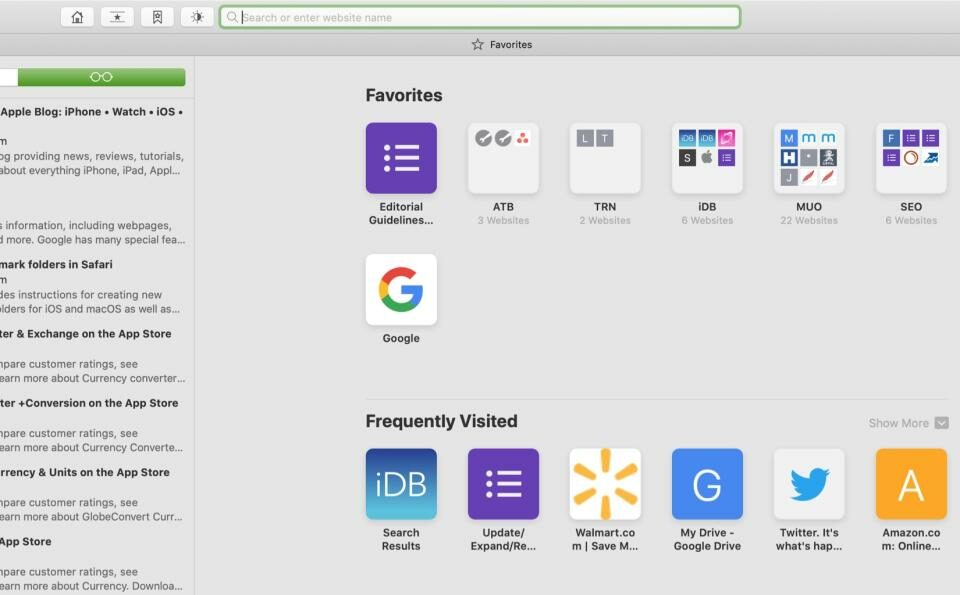The image size is (960, 595).
Task: Open the '+Conversion on the App Store' item
Action: [93, 425]
